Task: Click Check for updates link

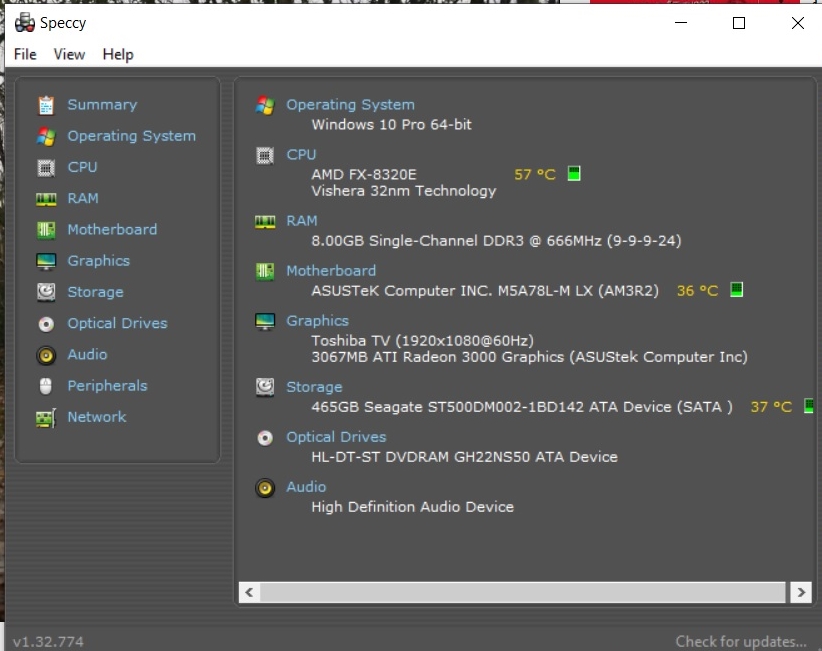Action: (x=741, y=642)
